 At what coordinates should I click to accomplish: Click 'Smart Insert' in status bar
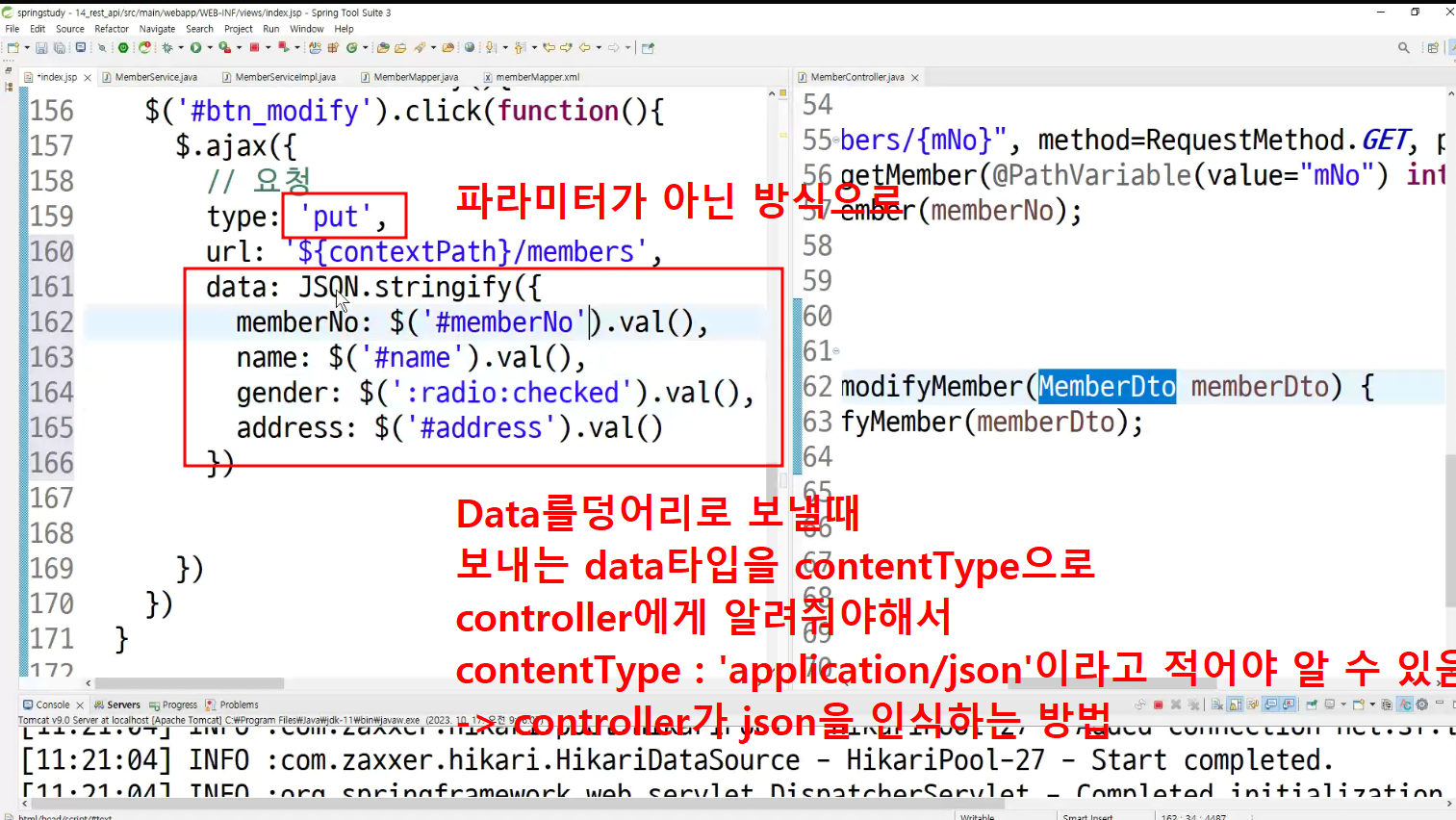coord(1087,816)
